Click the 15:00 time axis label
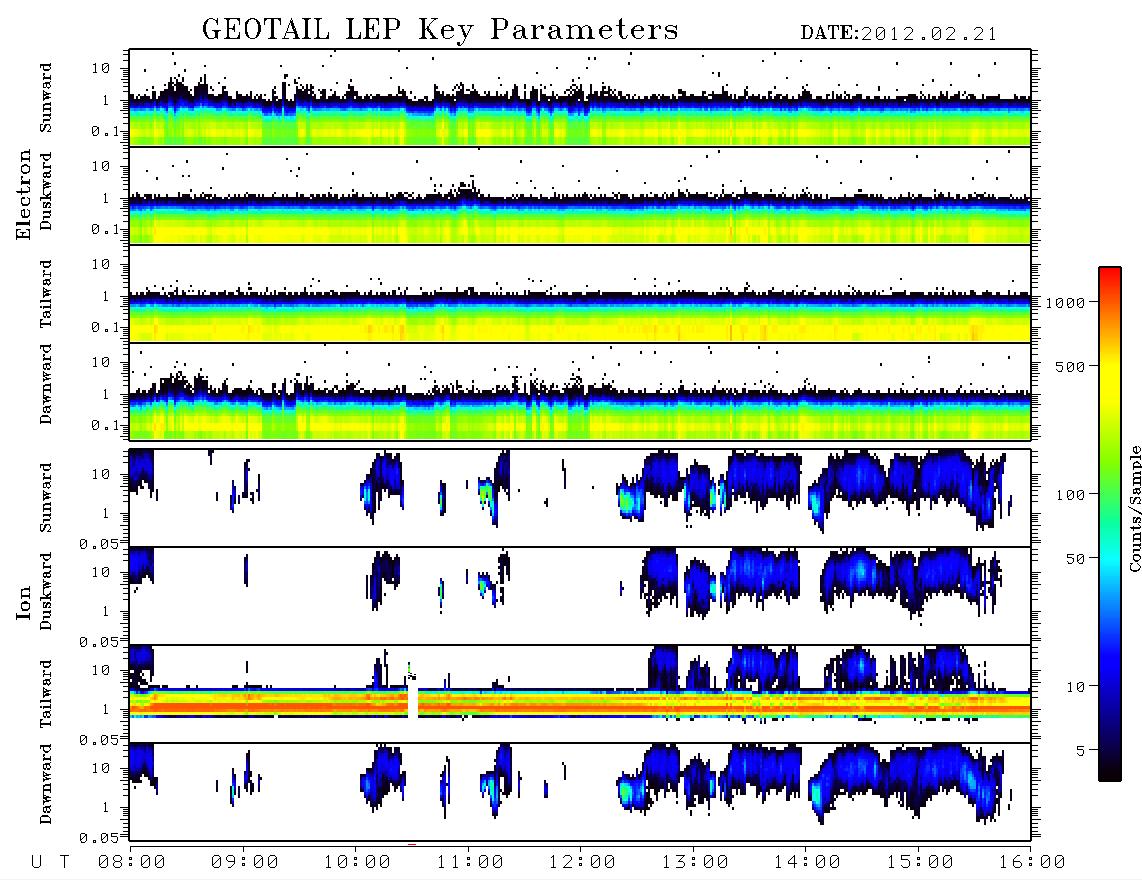This screenshot has width=1142, height=880. coord(919,863)
